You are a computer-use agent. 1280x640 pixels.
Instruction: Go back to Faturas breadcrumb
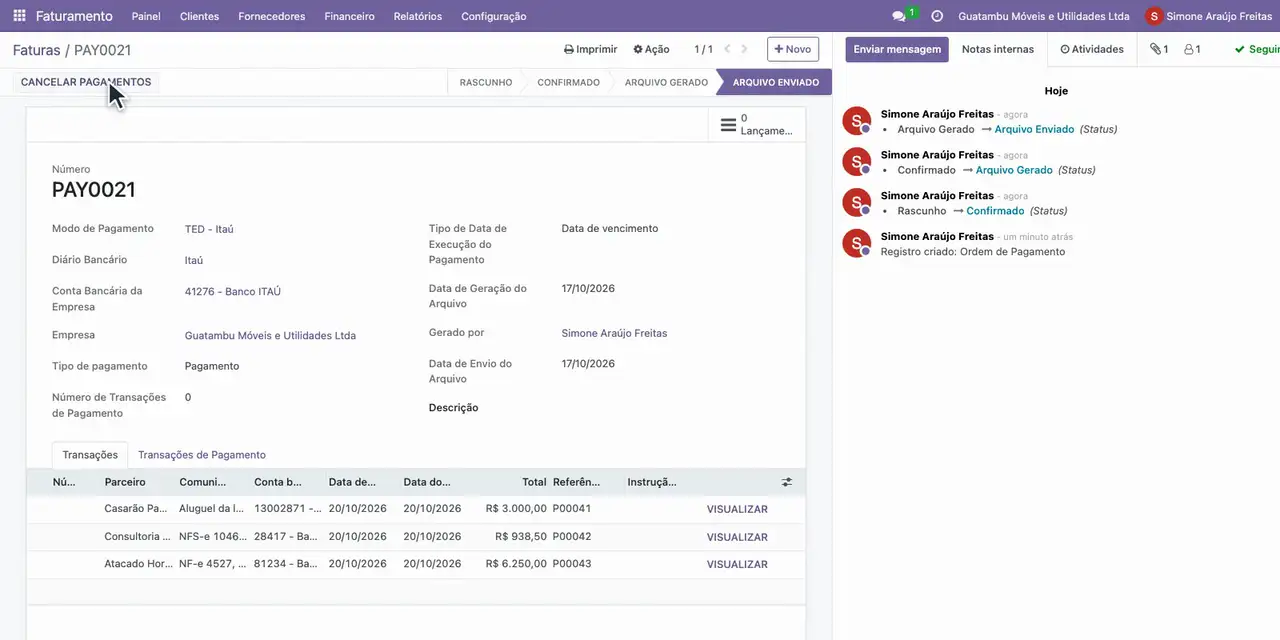36,50
